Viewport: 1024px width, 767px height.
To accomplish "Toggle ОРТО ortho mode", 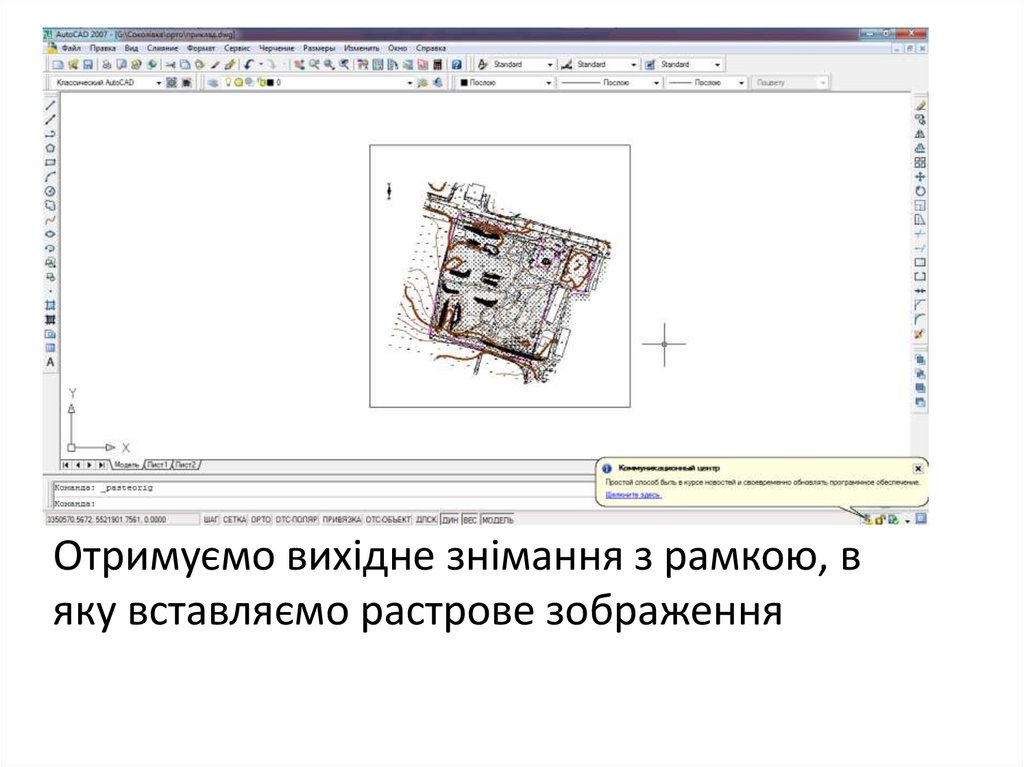I will (x=261, y=520).
